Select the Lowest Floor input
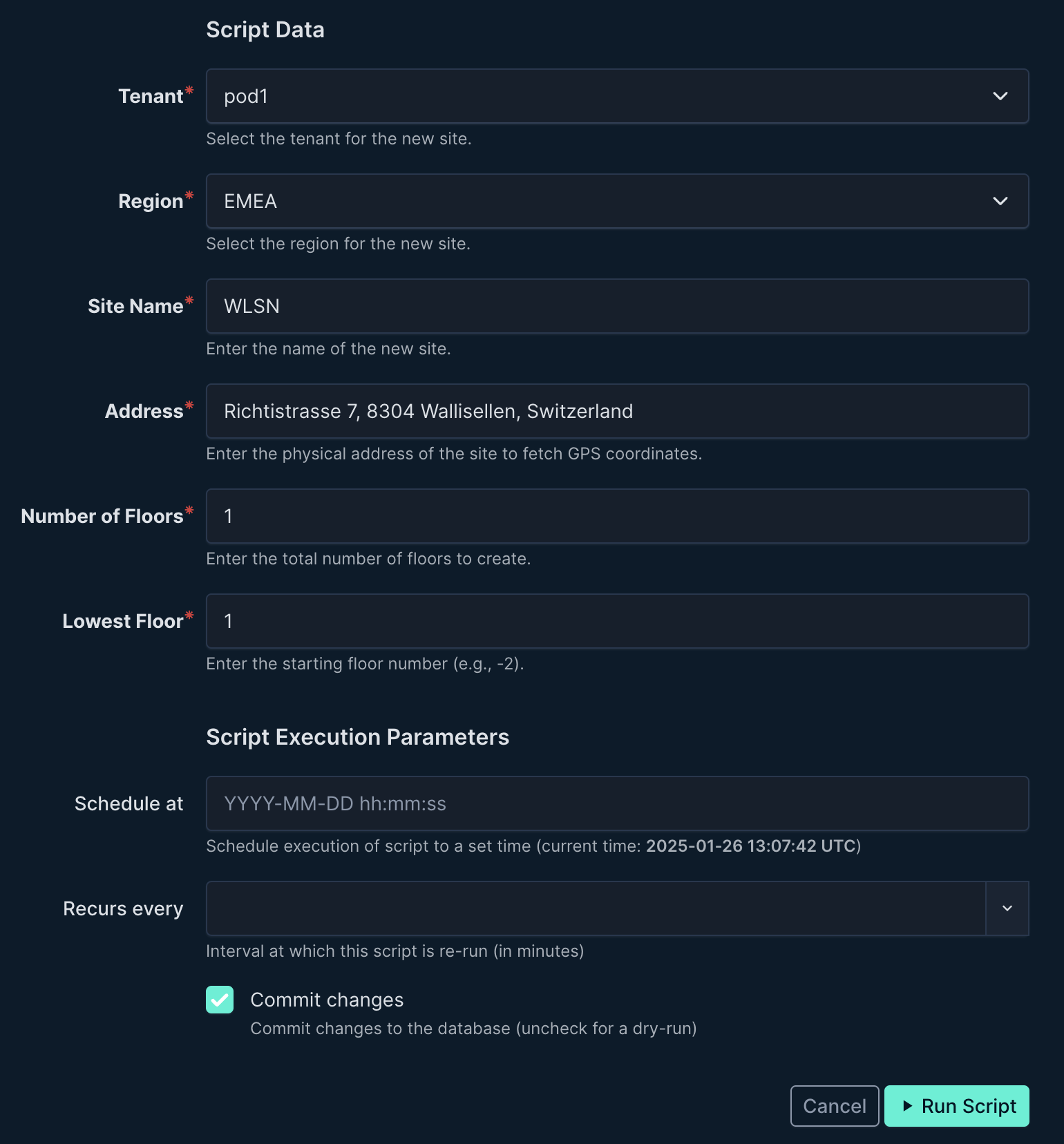The height and width of the screenshot is (1144, 1064). point(617,621)
